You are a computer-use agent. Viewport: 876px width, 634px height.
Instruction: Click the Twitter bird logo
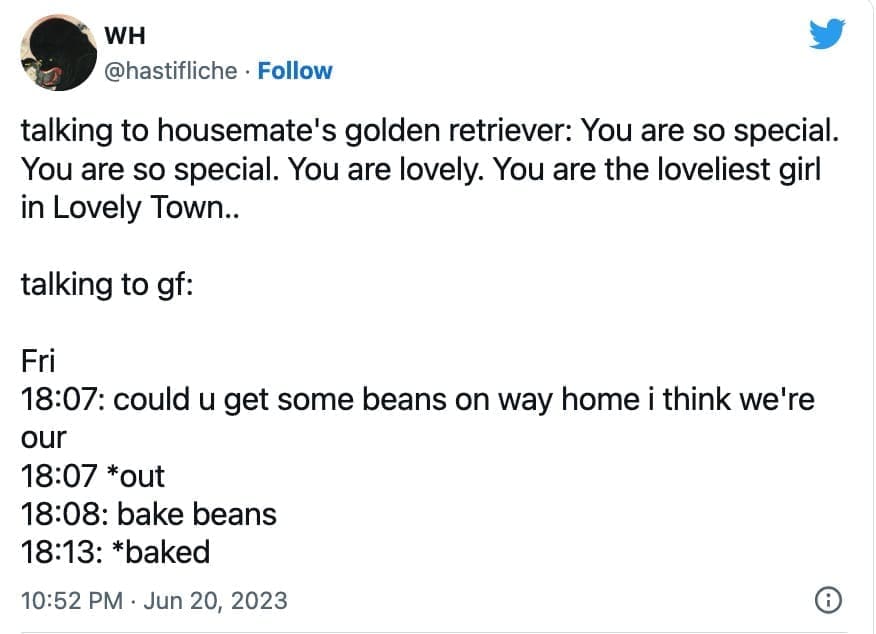tap(826, 36)
